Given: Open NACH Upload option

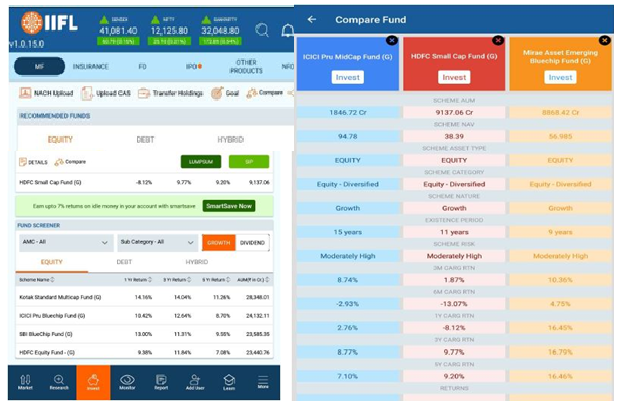Looking at the screenshot, I should pyautogui.click(x=46, y=93).
